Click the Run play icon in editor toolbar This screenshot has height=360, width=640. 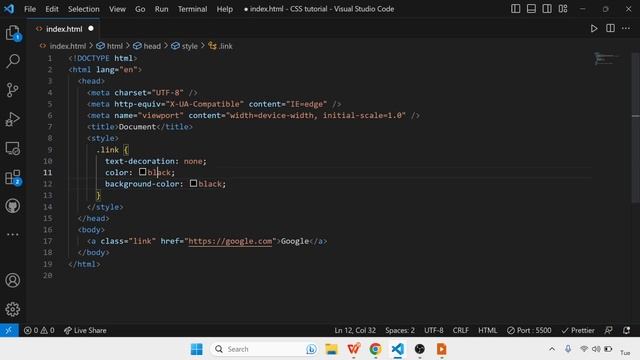[594, 29]
